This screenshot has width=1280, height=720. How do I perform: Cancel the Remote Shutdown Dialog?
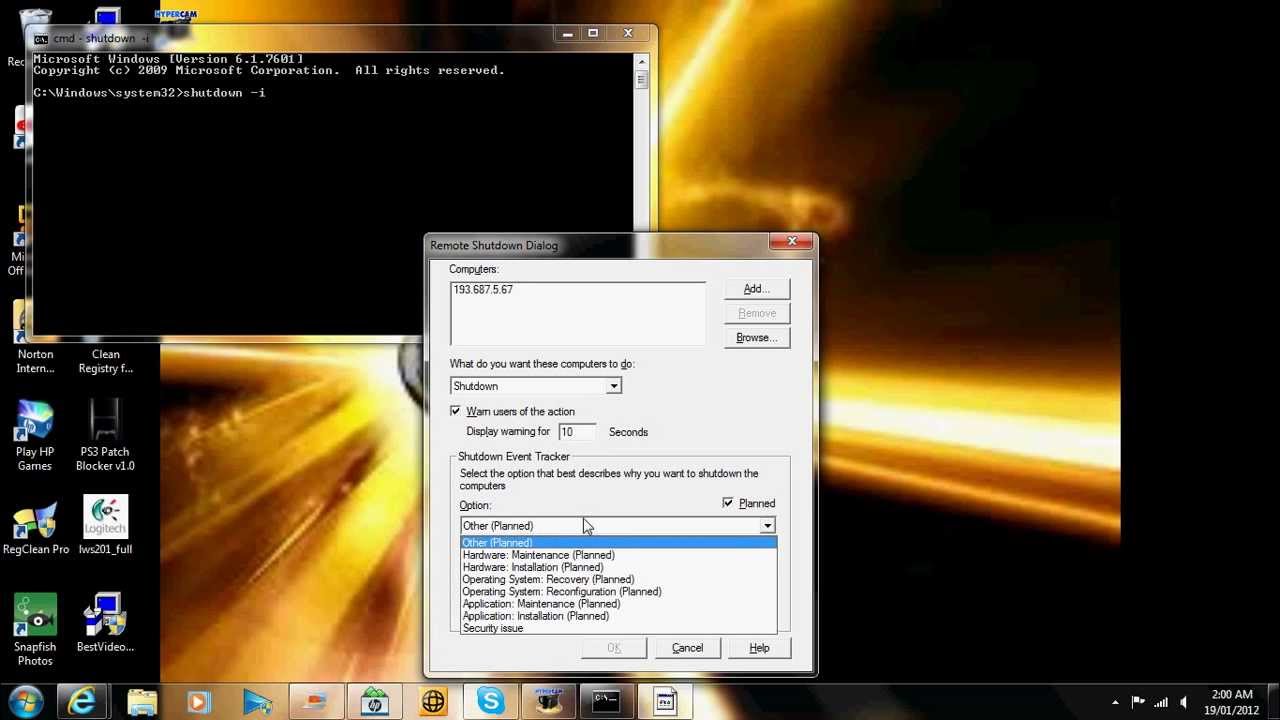687,648
